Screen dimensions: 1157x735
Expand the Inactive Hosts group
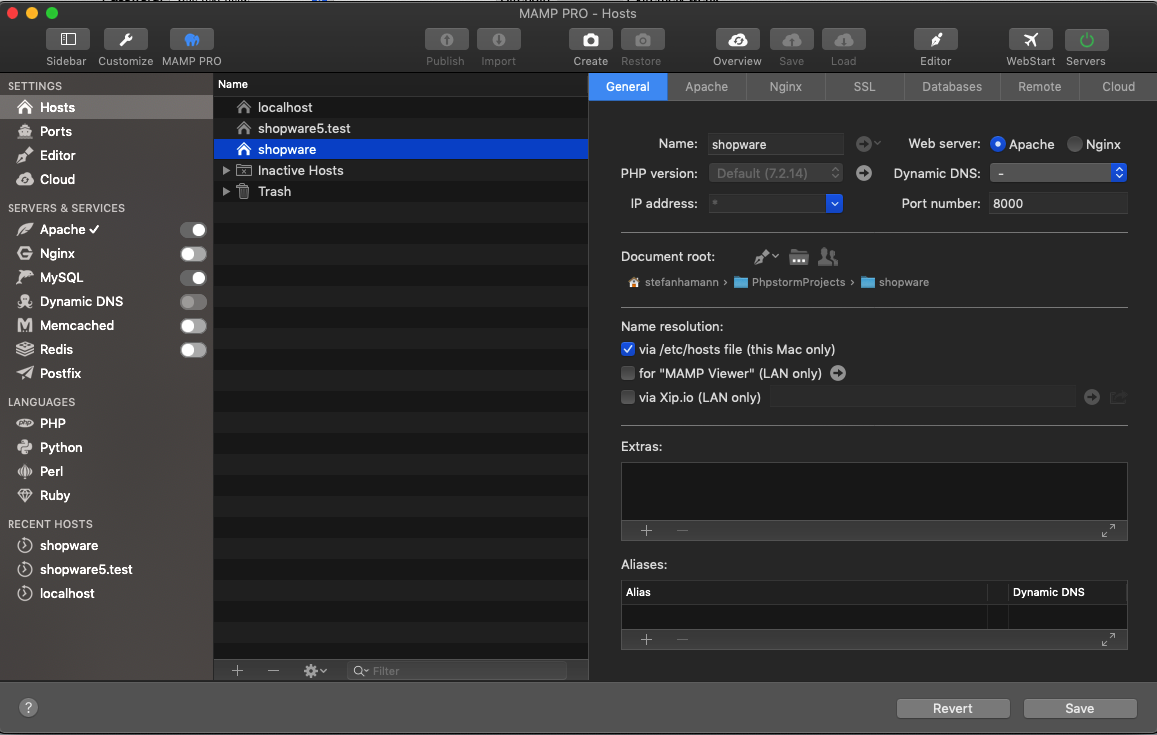coord(227,171)
